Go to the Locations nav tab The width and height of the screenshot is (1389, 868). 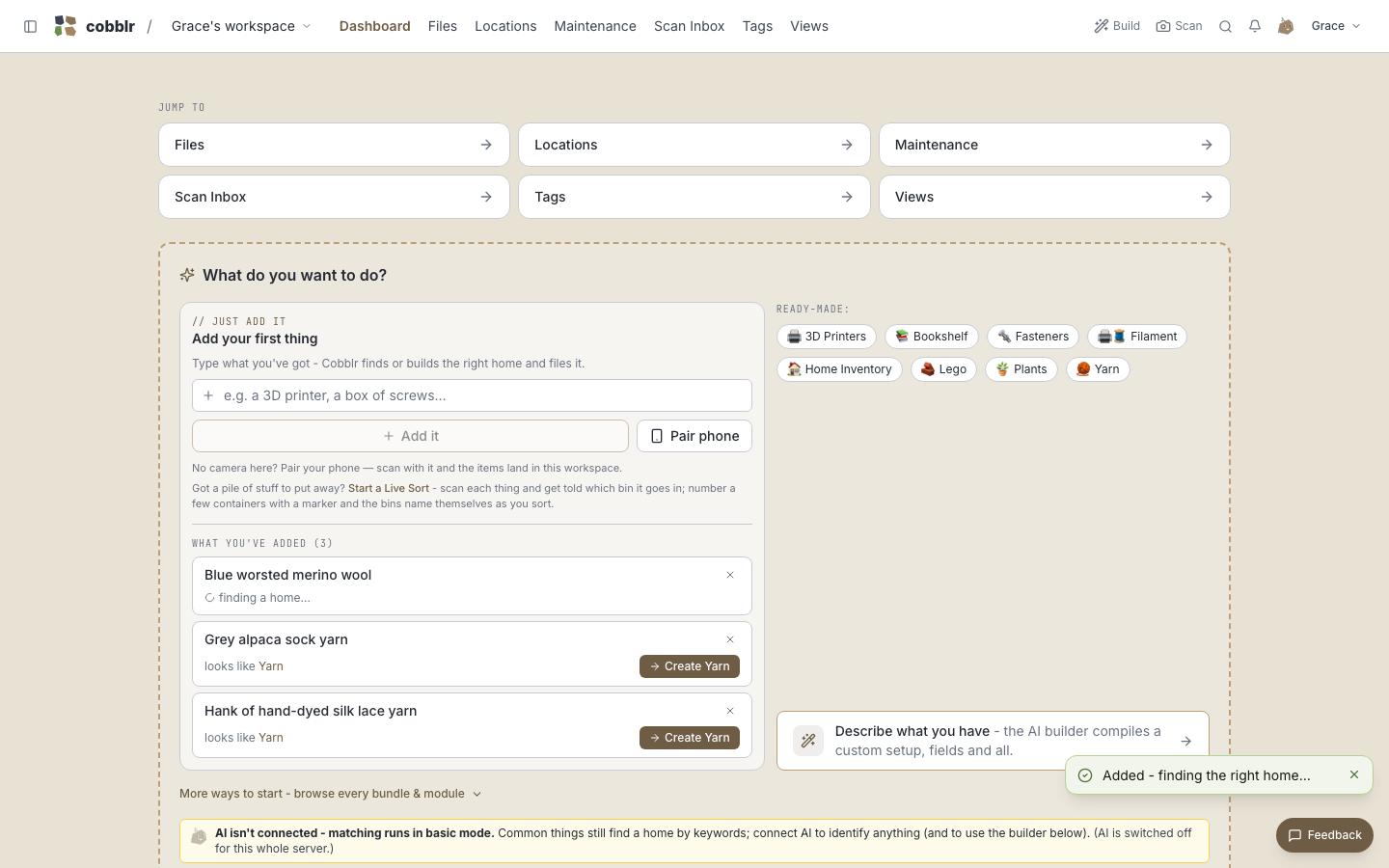pyautogui.click(x=505, y=26)
